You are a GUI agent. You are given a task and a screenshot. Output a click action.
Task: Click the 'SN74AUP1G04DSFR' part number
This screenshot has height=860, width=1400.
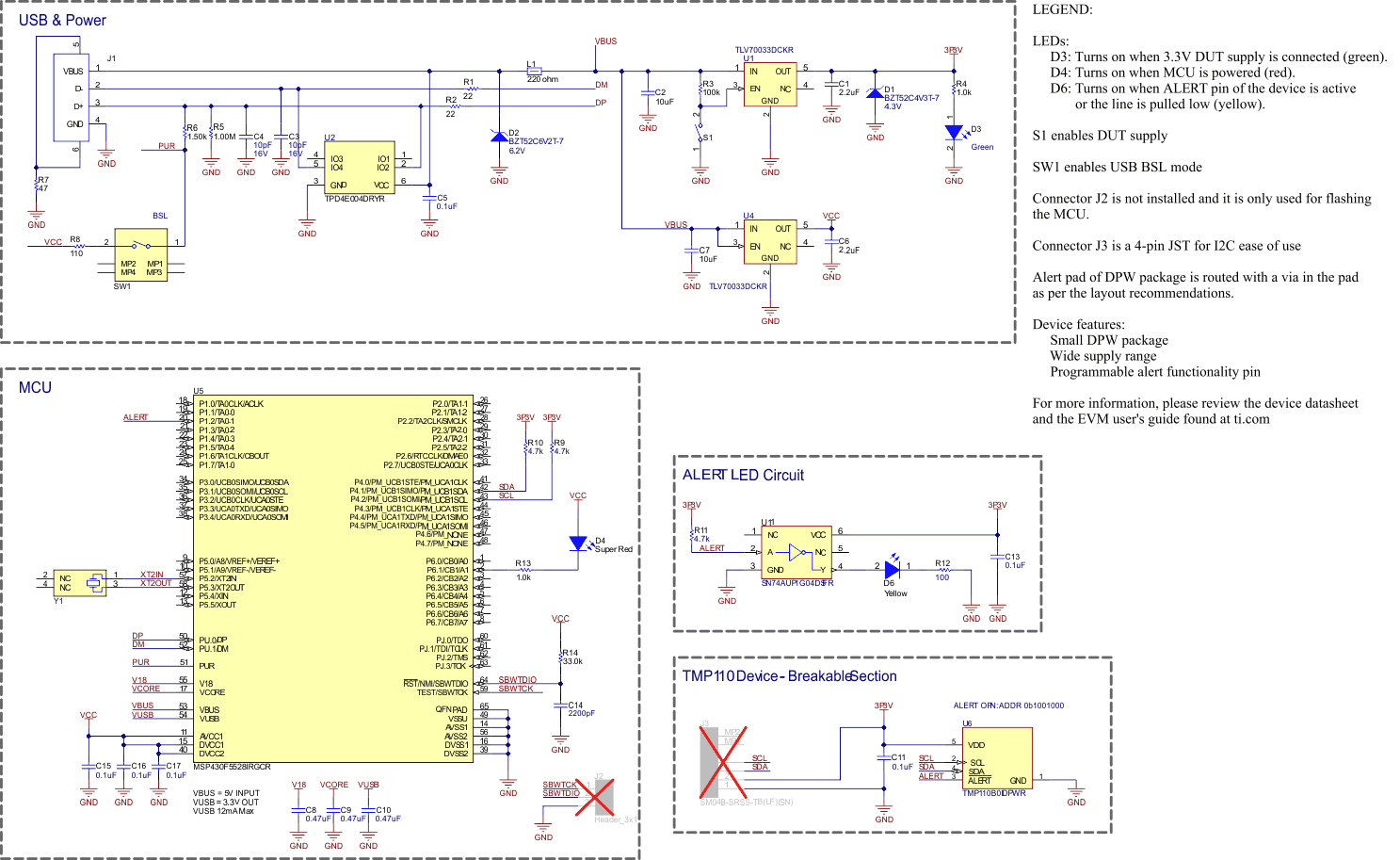(x=797, y=583)
